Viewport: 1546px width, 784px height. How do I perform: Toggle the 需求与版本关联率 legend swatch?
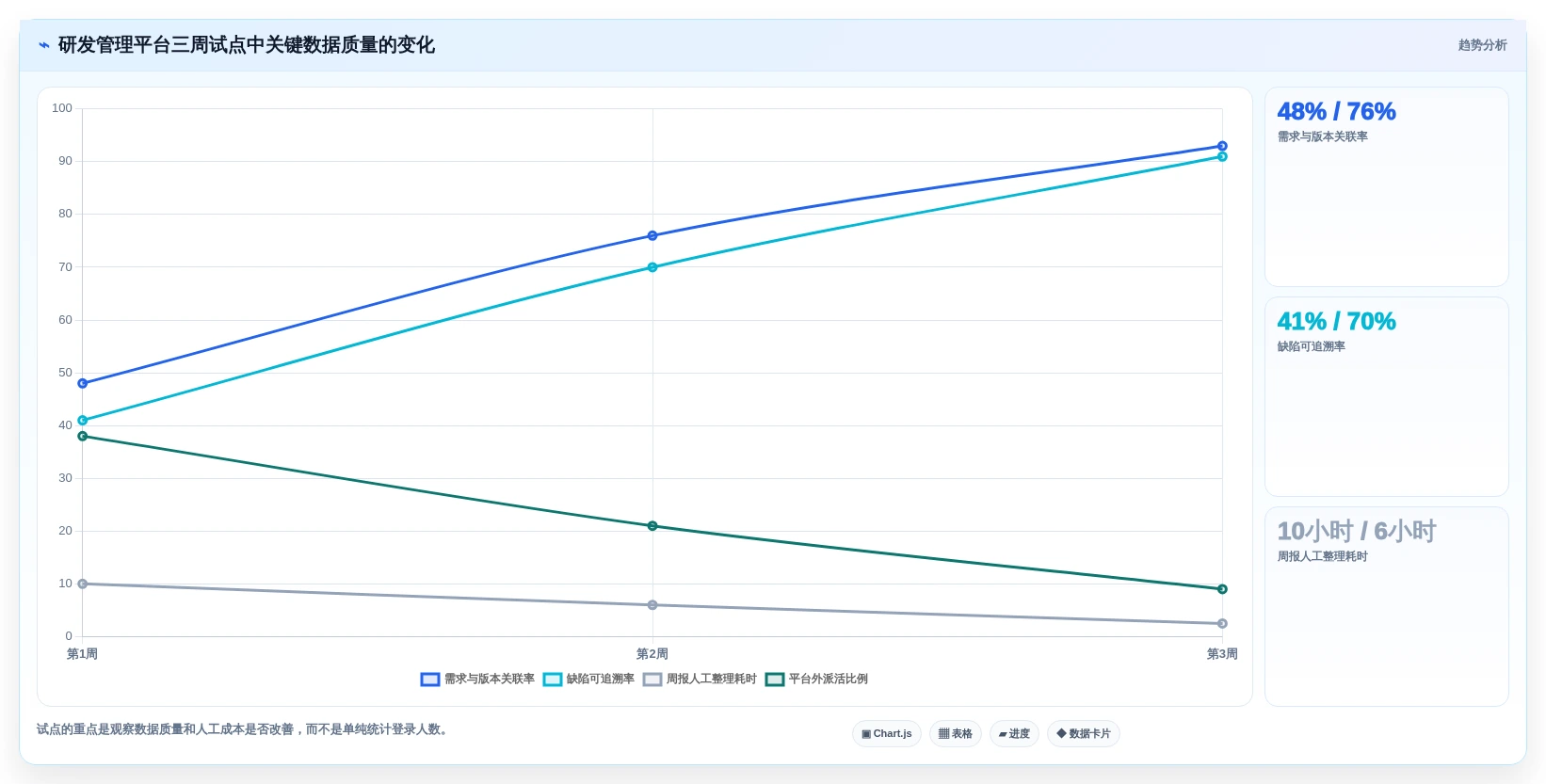[x=430, y=680]
